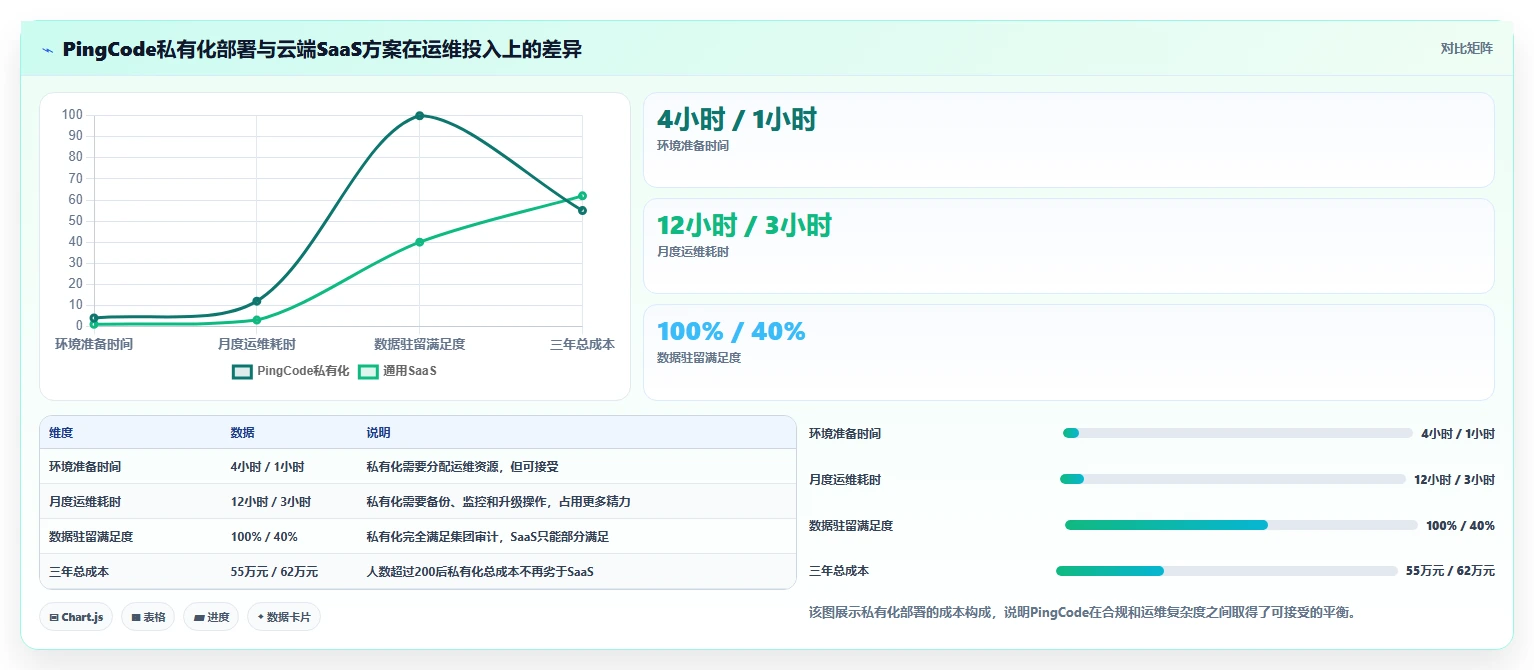The width and height of the screenshot is (1534, 670).
Task: Click 私有化需要分配运维资源 description cell
Action: pos(462,467)
